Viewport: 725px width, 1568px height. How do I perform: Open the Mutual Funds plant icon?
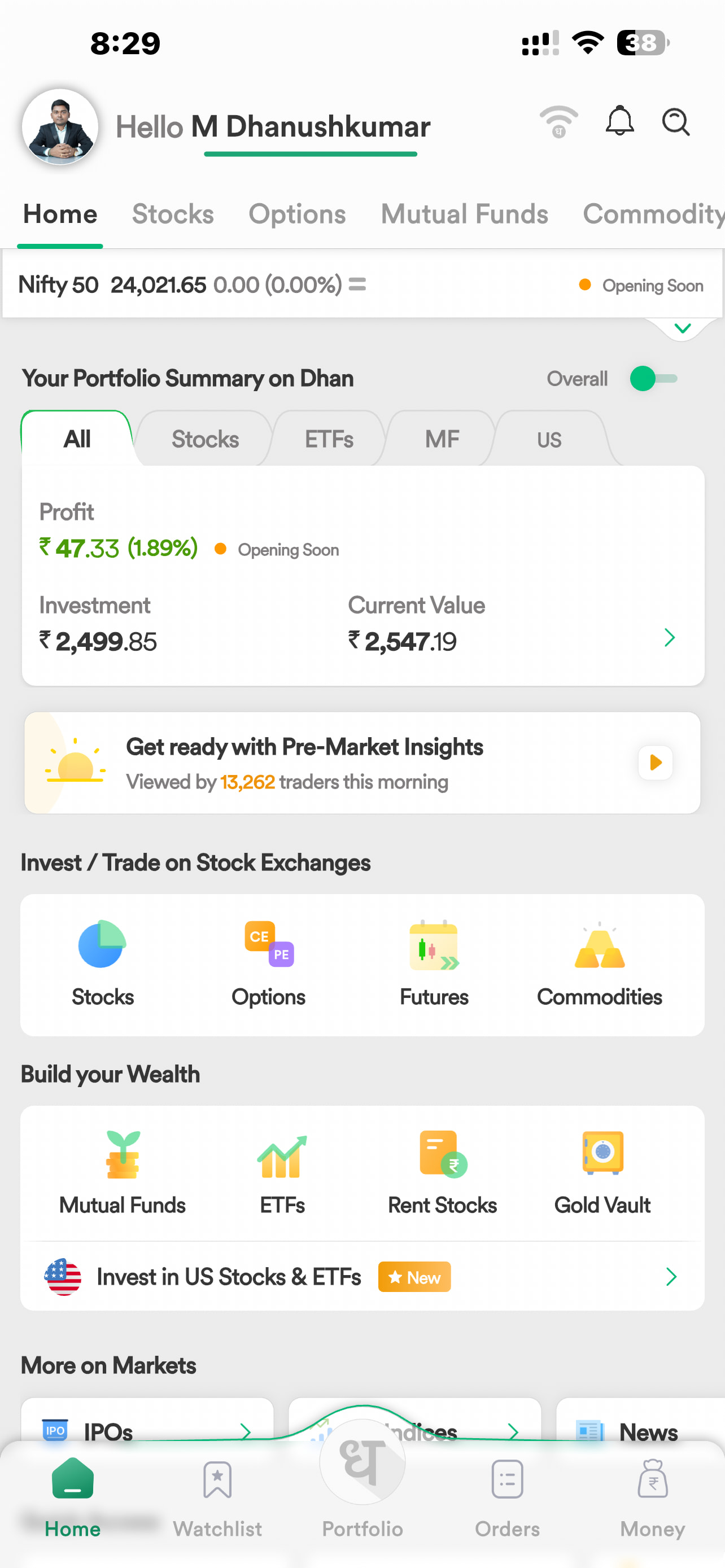(x=123, y=1154)
